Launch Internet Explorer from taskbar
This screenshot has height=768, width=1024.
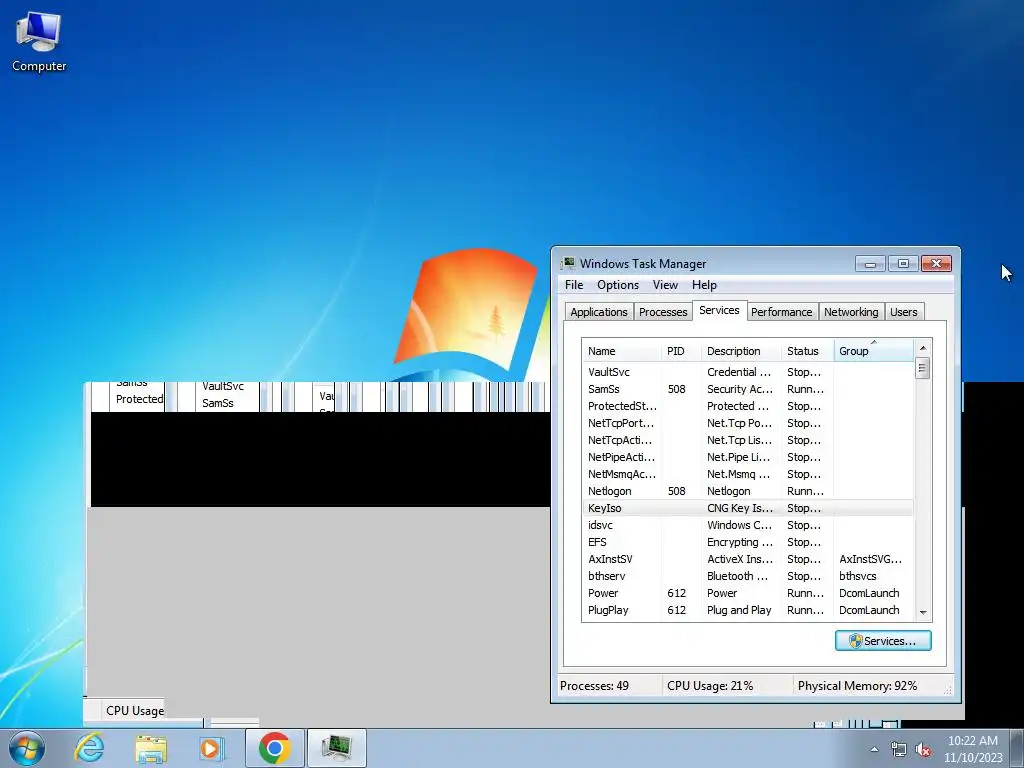point(89,748)
